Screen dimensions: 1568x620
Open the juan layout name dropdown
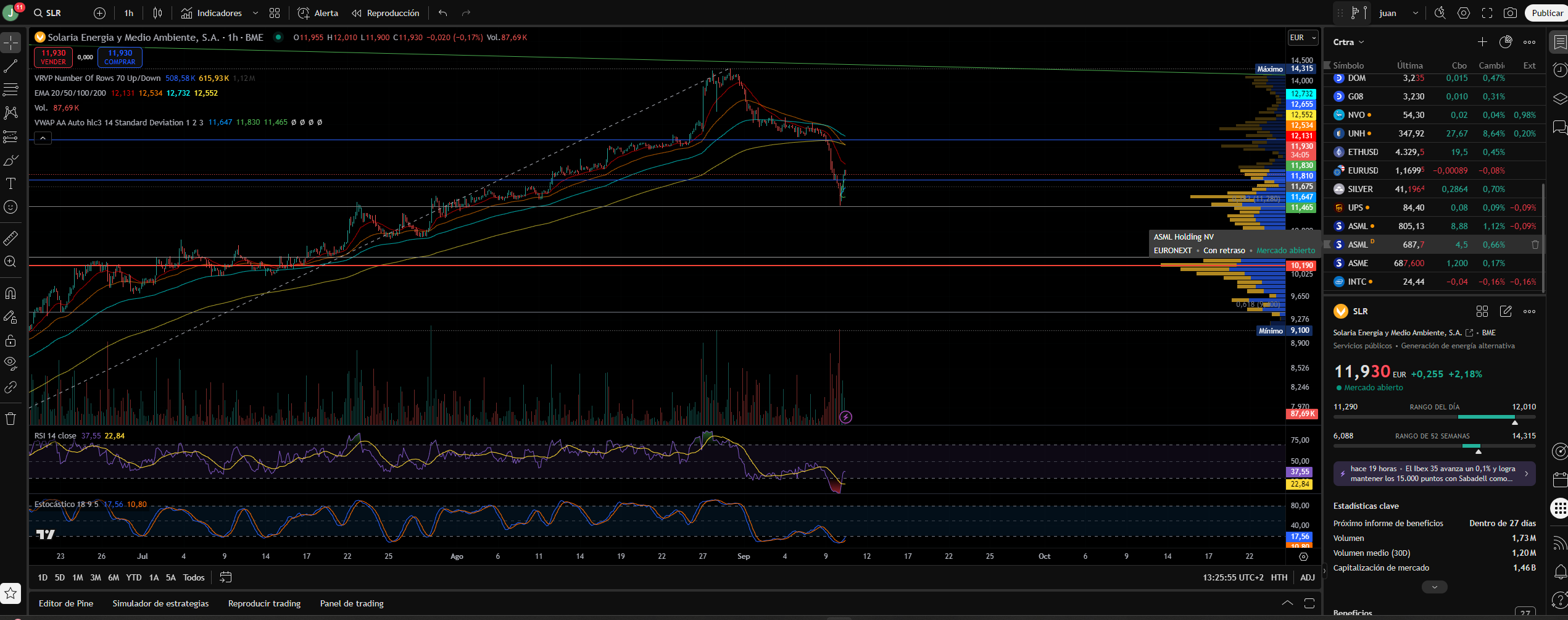point(1398,13)
